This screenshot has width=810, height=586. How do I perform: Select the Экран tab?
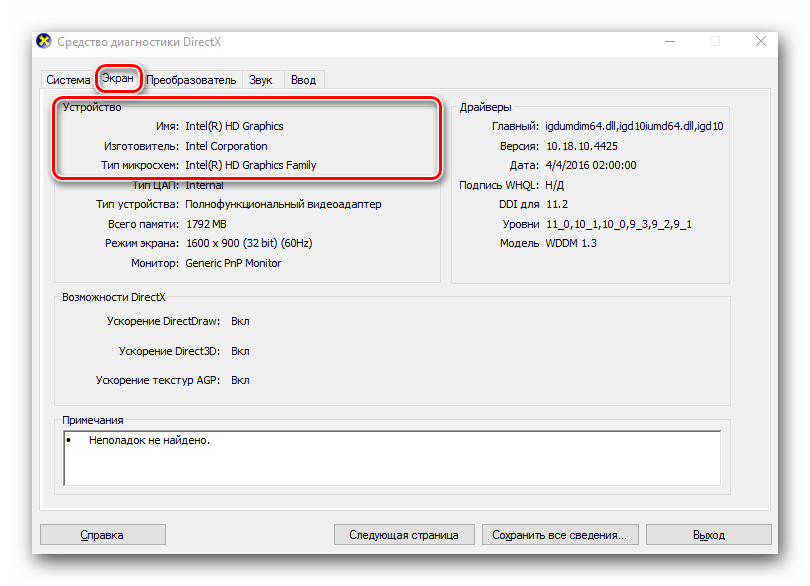coord(118,78)
